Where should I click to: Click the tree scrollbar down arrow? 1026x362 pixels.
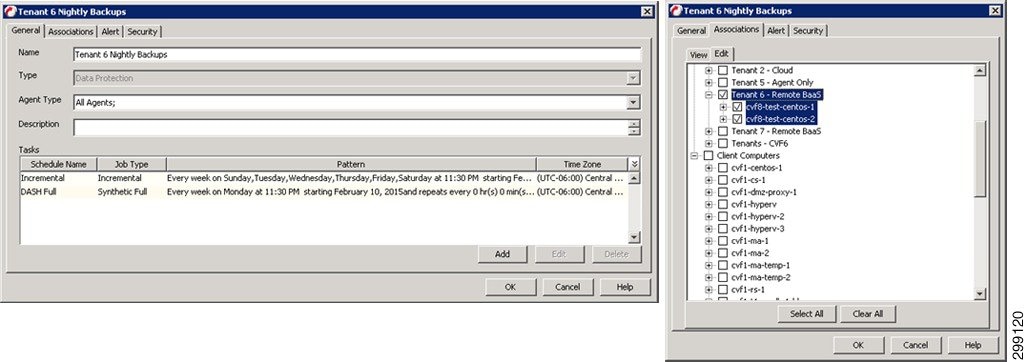click(x=980, y=295)
